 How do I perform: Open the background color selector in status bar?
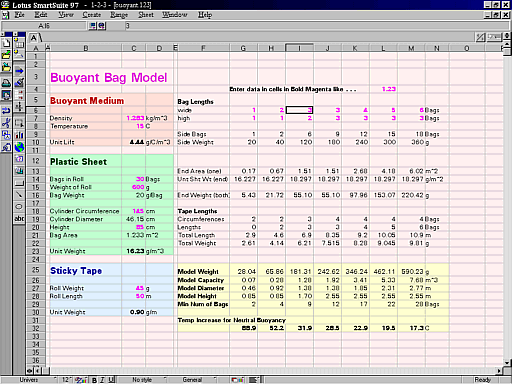(238, 380)
